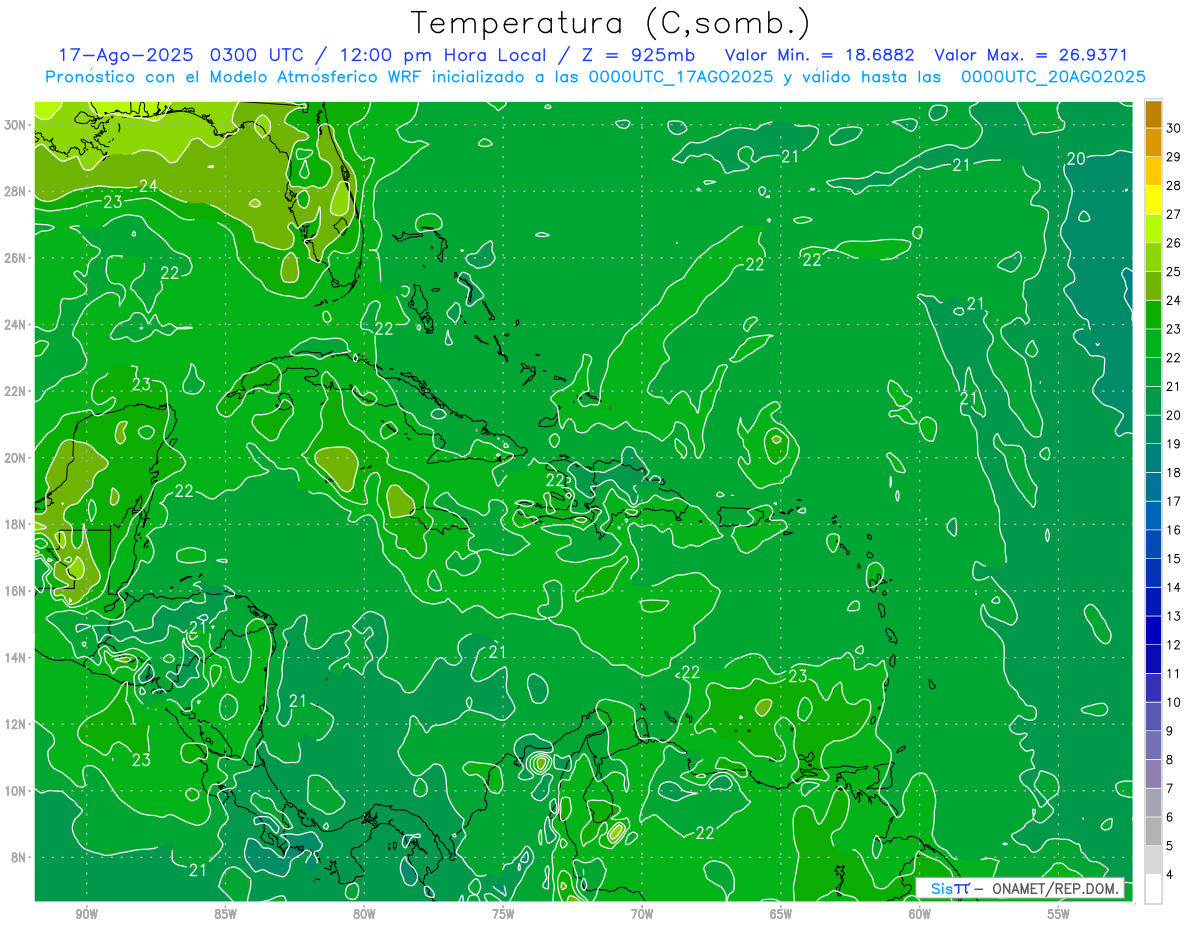The height and width of the screenshot is (927, 1200).
Task: Click the "24" contour label near Florida panhandle
Action: tap(148, 186)
